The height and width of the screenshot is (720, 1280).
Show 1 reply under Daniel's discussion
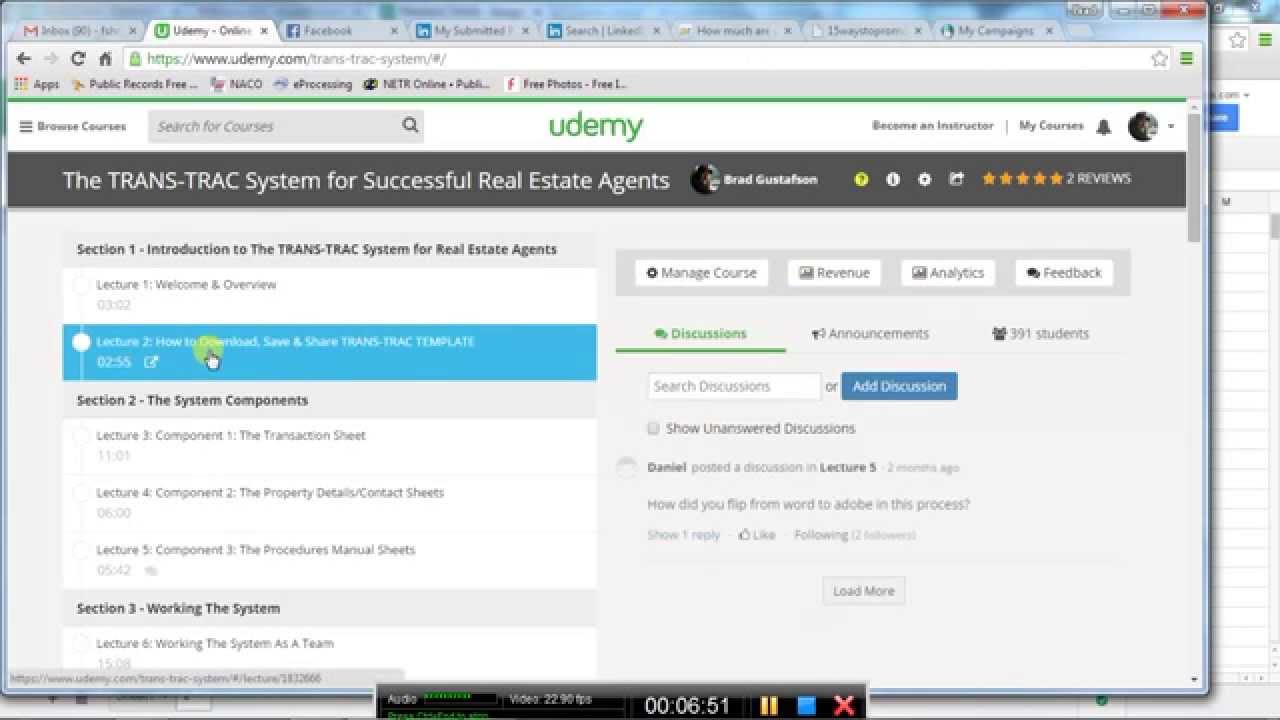click(x=684, y=535)
